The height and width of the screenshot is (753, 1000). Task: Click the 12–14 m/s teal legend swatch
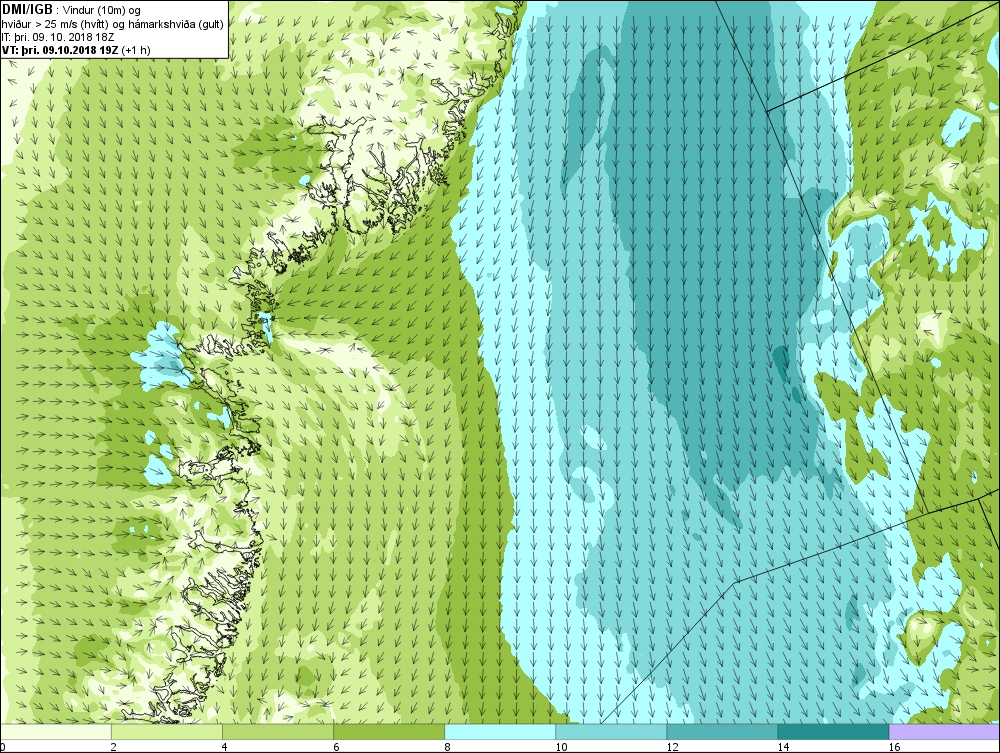click(x=721, y=731)
